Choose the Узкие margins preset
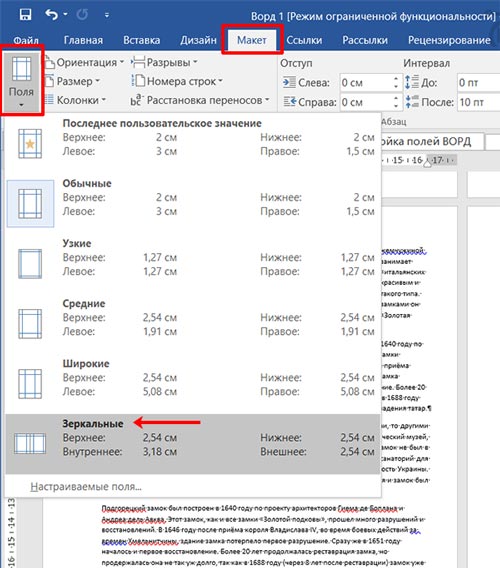 click(193, 264)
